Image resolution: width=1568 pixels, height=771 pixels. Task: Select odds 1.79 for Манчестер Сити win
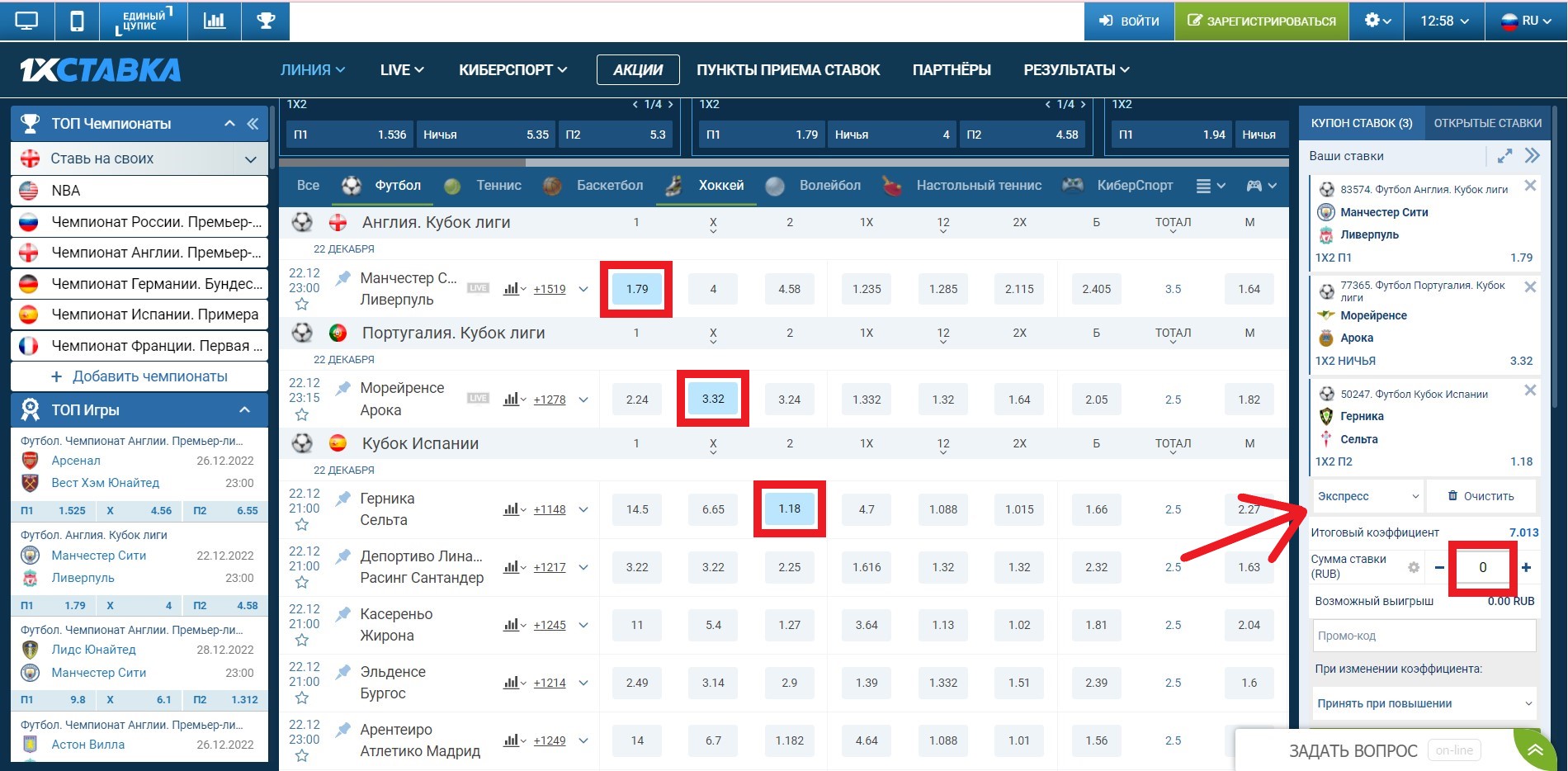(x=637, y=289)
